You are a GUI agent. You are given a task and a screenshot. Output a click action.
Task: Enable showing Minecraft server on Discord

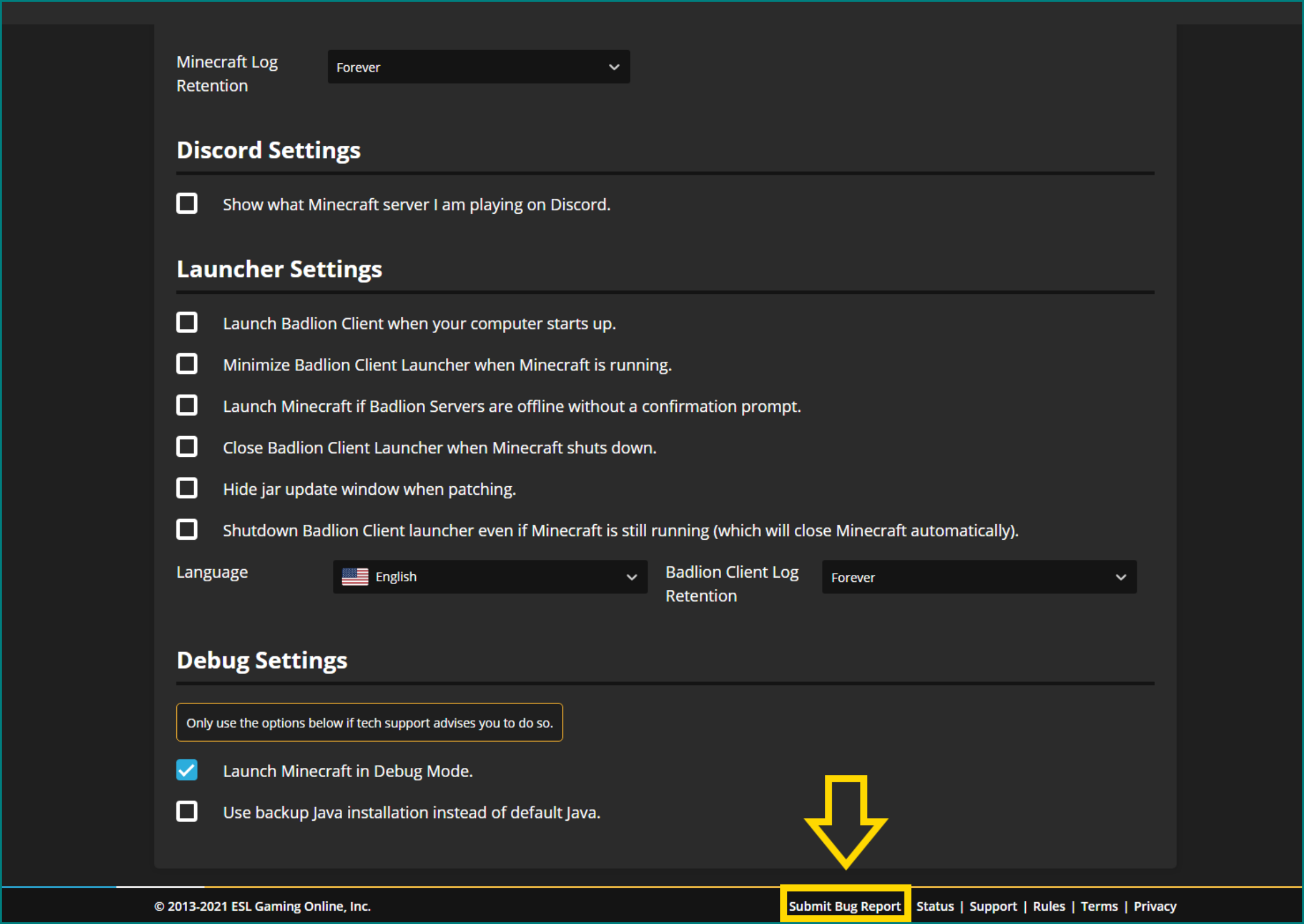(187, 203)
